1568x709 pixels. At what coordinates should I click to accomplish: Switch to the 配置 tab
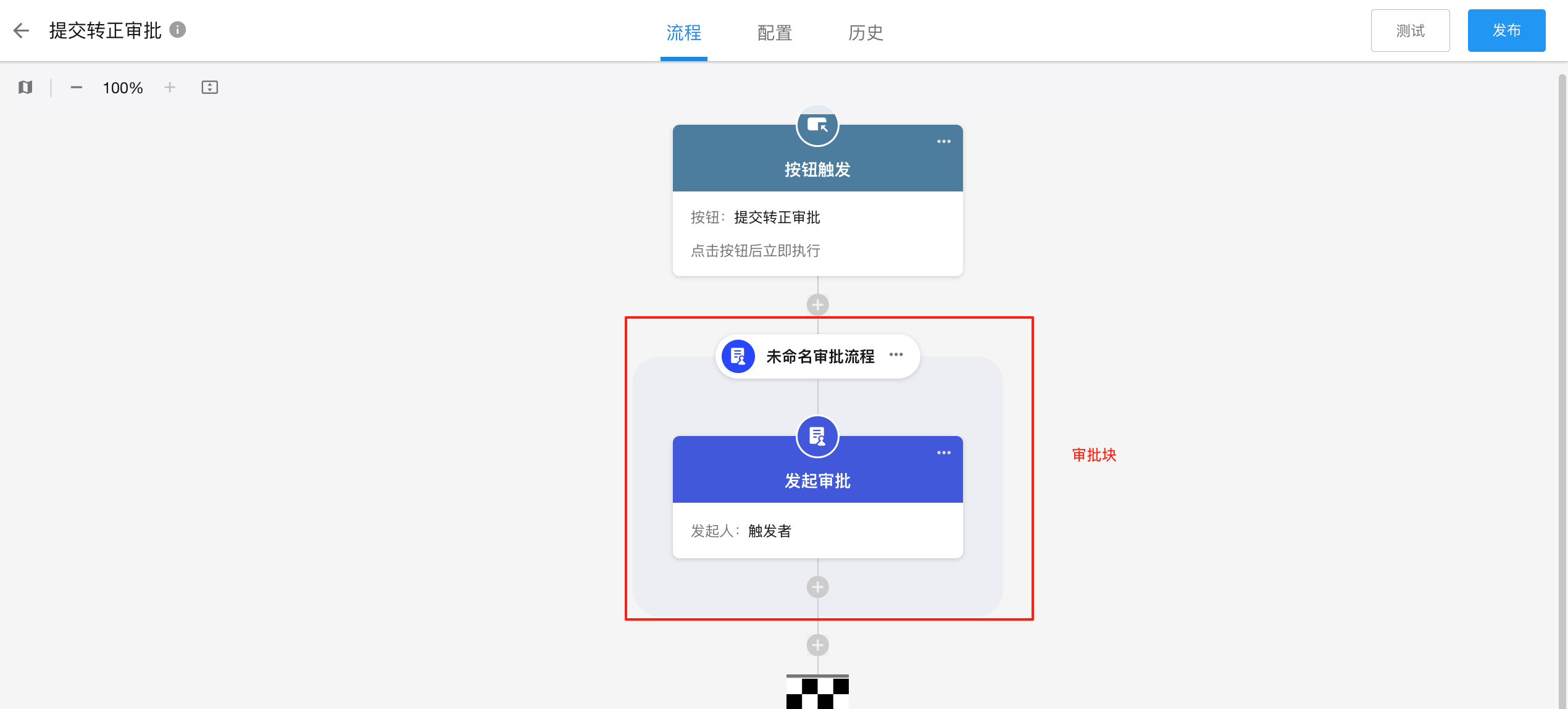pyautogui.click(x=775, y=32)
